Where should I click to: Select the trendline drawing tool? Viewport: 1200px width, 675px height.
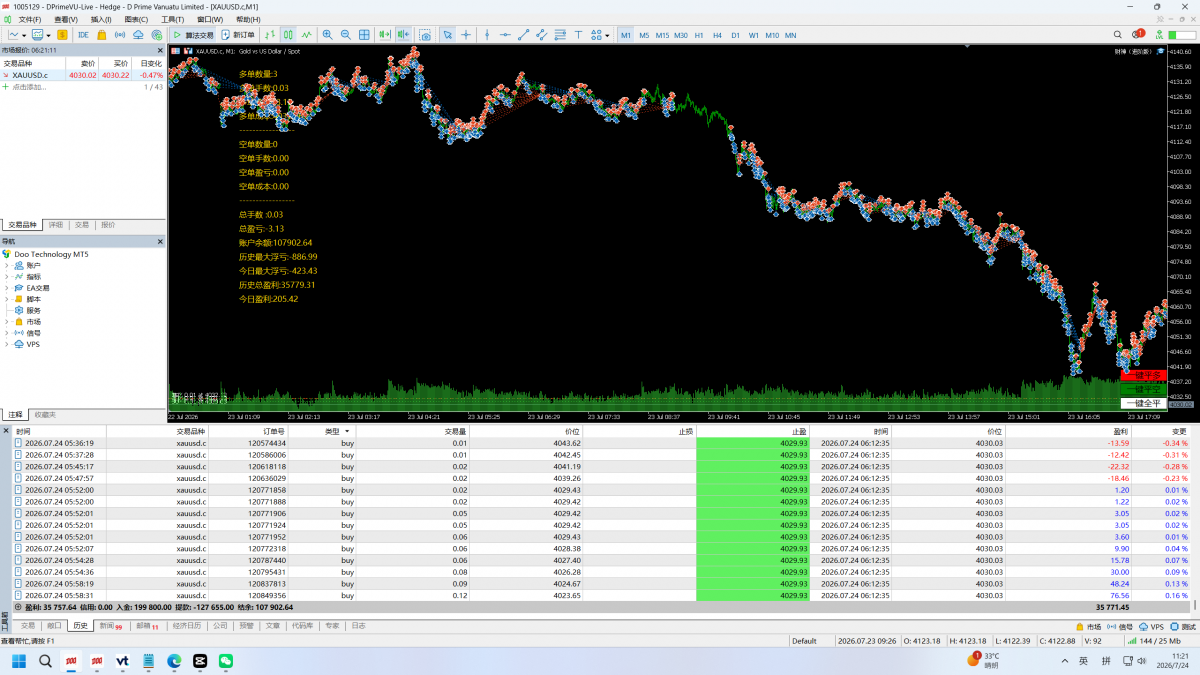[523, 35]
